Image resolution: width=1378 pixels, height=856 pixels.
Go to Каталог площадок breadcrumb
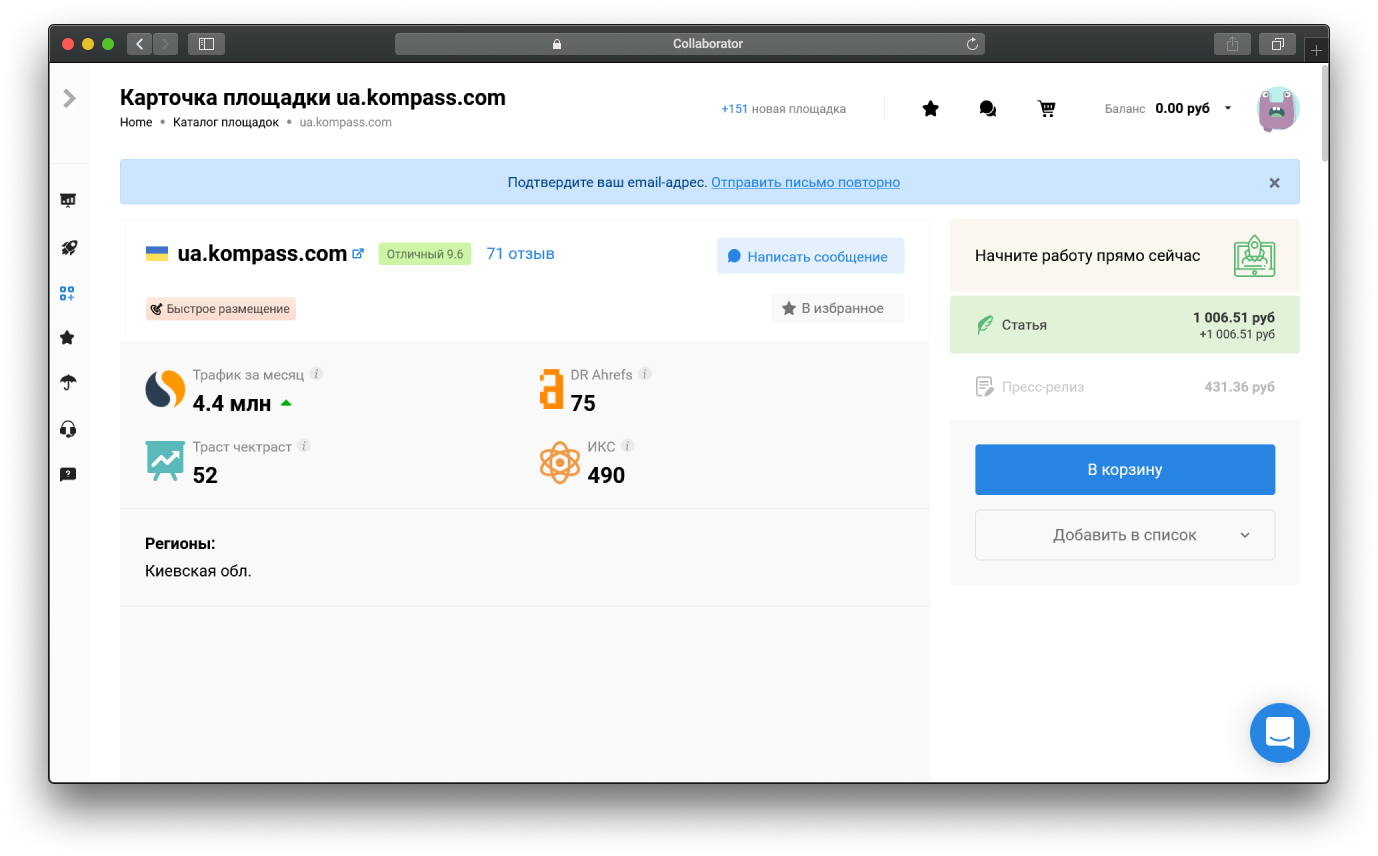pyautogui.click(x=225, y=122)
